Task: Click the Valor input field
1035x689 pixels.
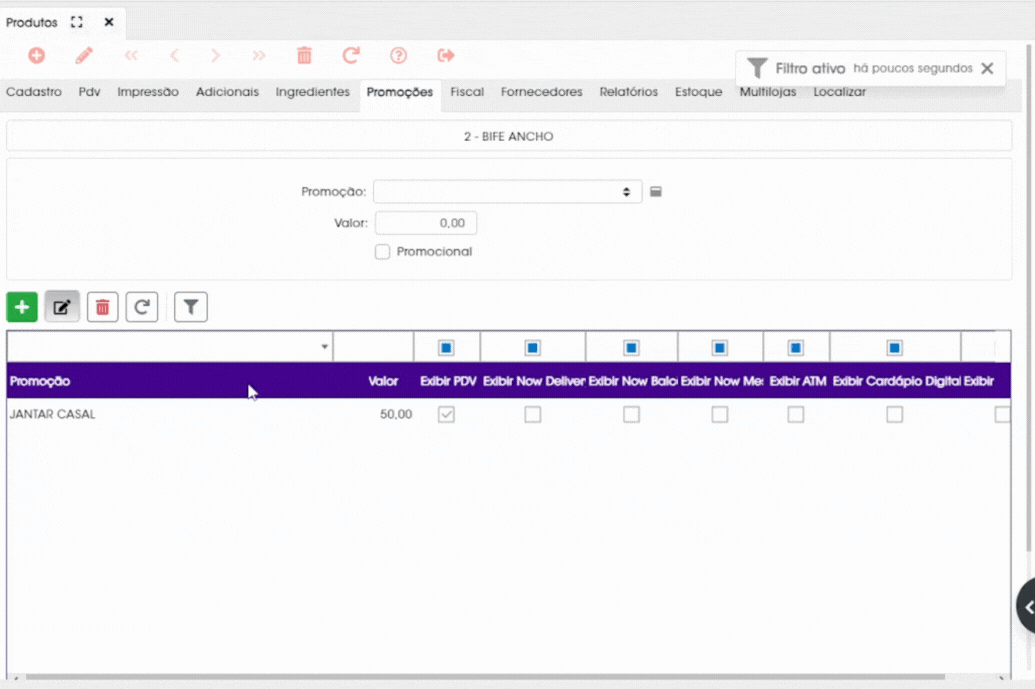Action: [x=426, y=223]
